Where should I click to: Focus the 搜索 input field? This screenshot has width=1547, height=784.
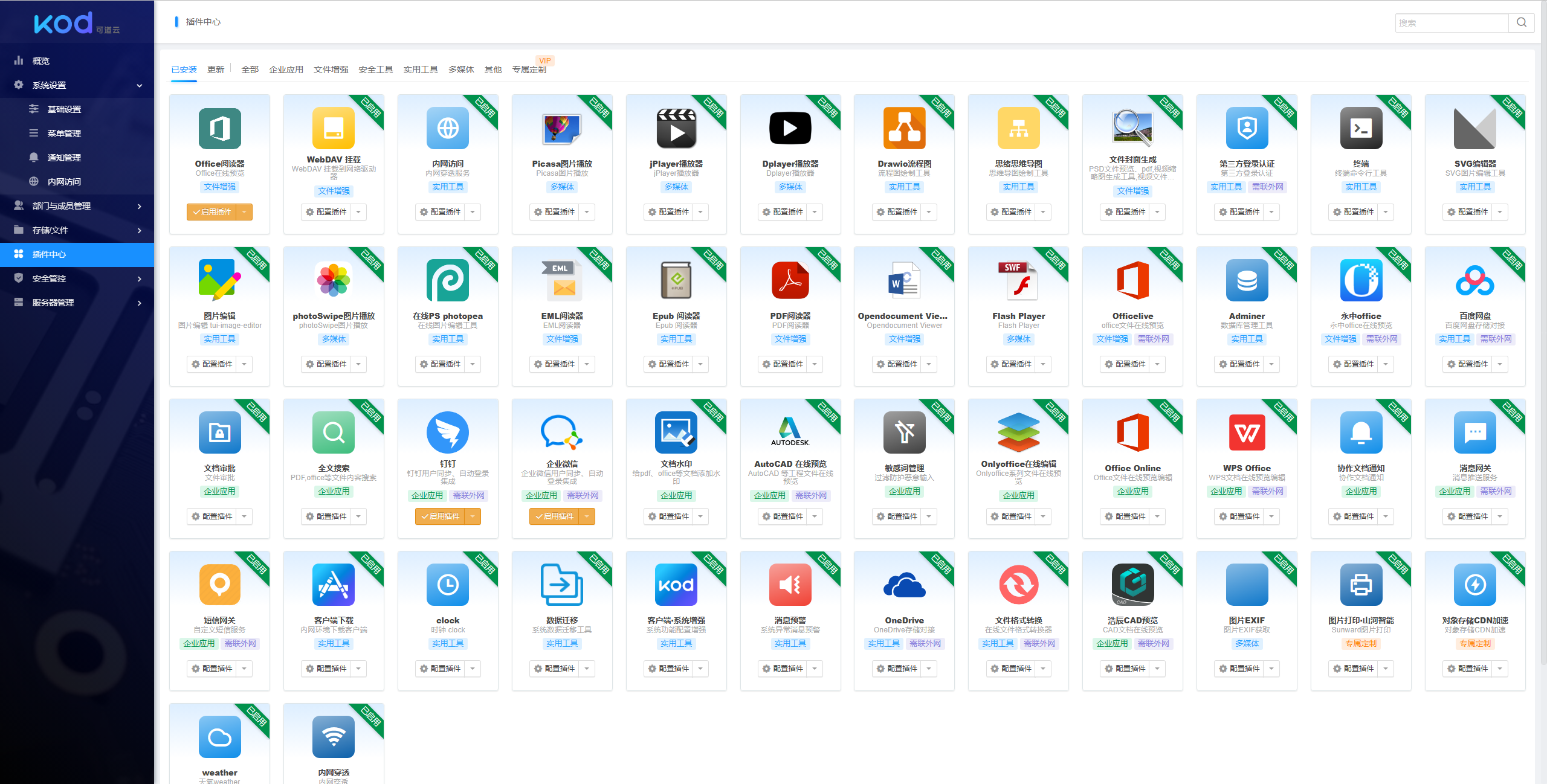click(x=1452, y=22)
